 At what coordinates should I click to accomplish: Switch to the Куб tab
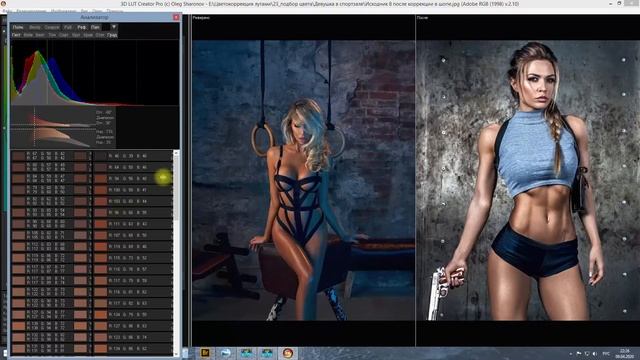click(x=68, y=27)
